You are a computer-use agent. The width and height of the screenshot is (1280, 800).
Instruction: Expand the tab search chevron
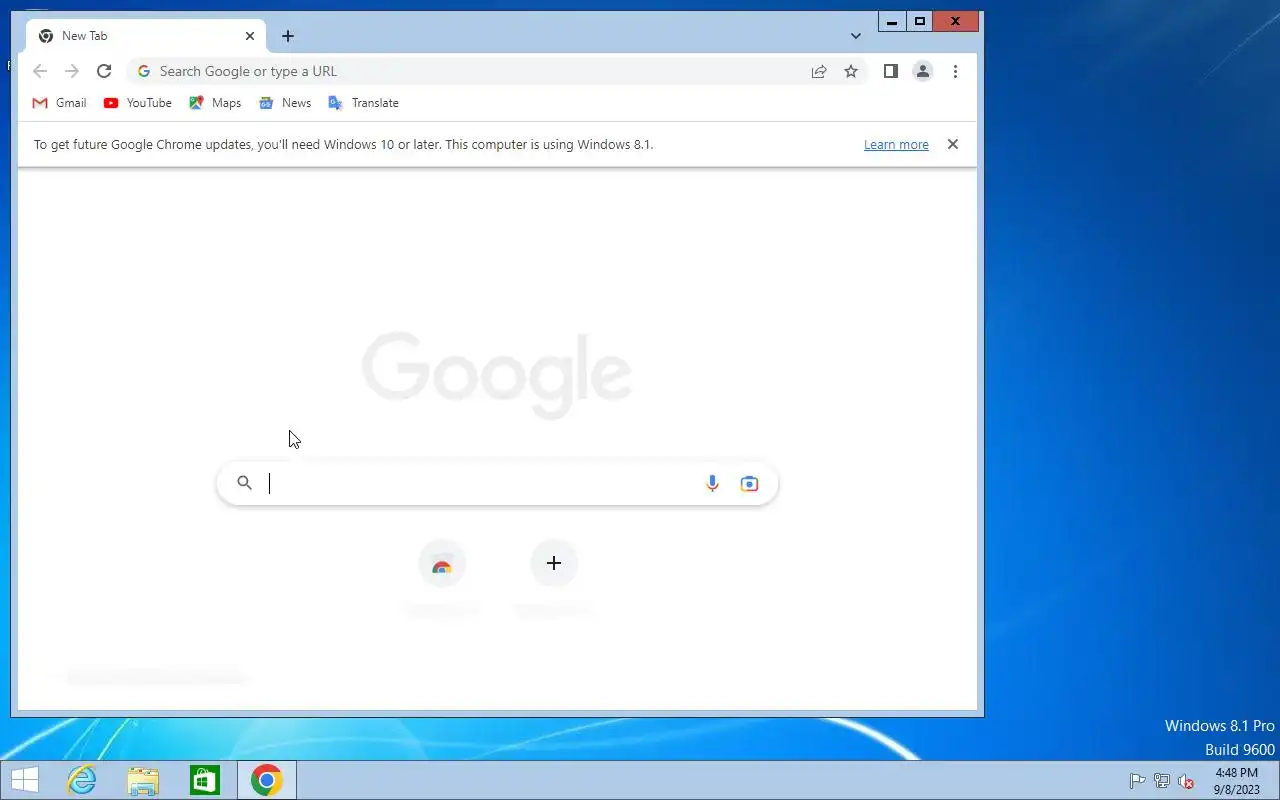click(x=856, y=36)
